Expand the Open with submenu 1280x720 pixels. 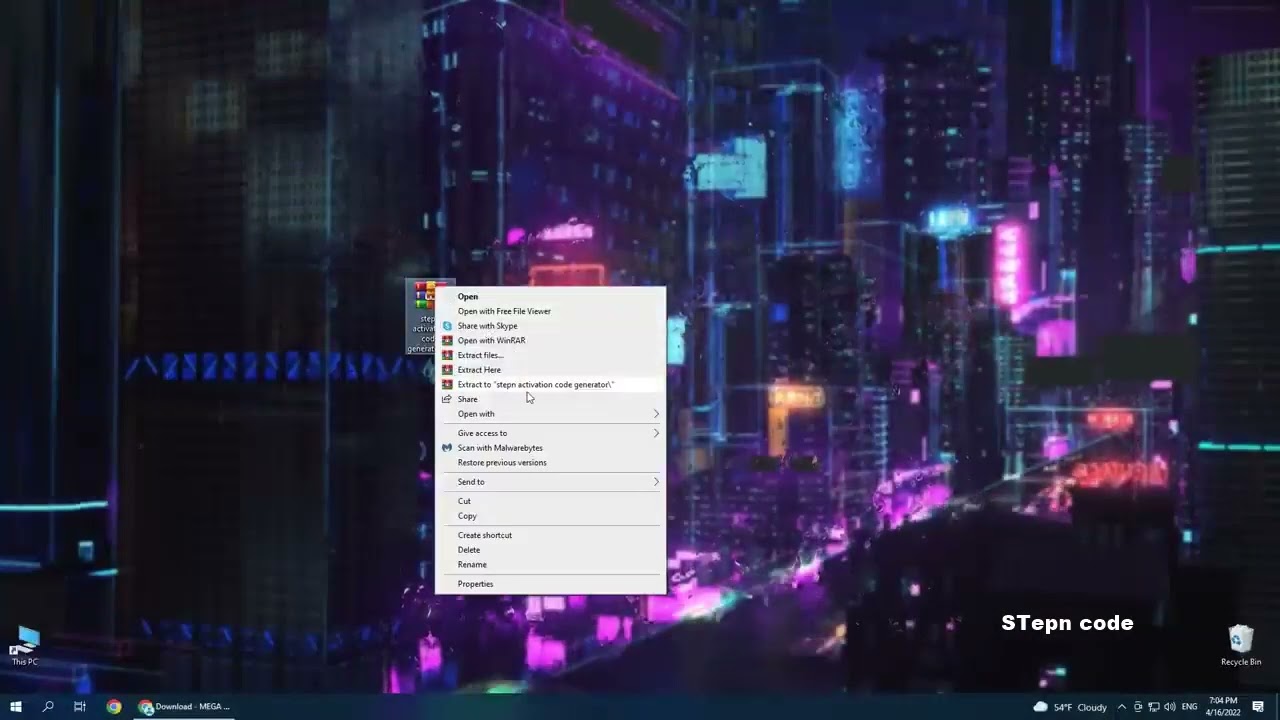pos(550,414)
